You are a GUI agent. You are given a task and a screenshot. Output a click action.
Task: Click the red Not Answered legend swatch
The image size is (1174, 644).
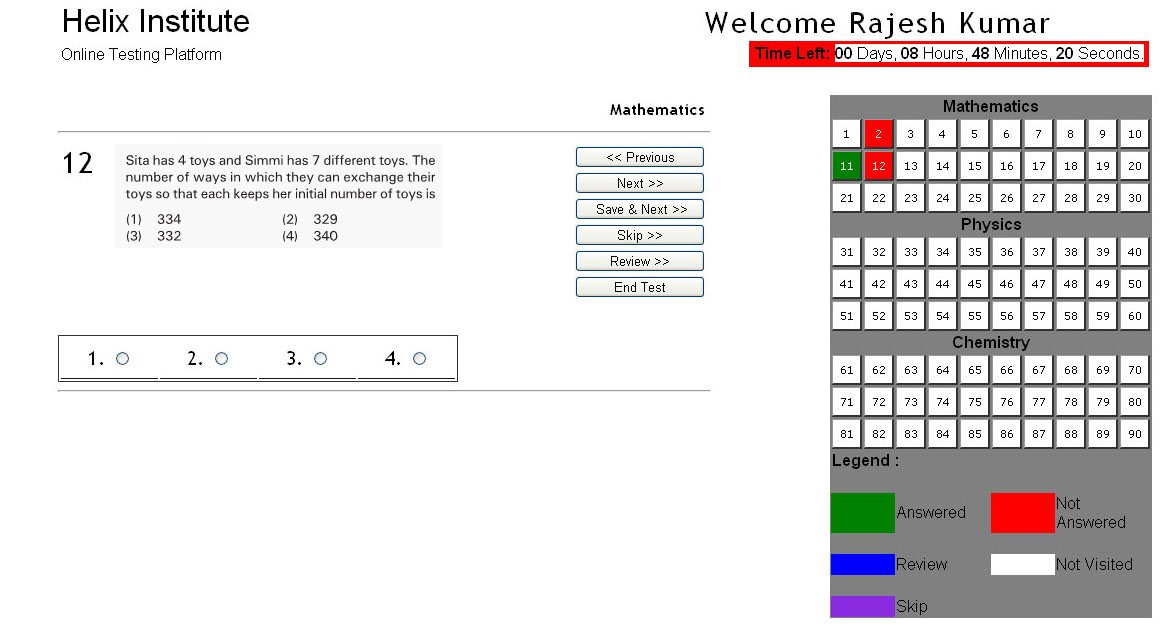coord(1023,513)
